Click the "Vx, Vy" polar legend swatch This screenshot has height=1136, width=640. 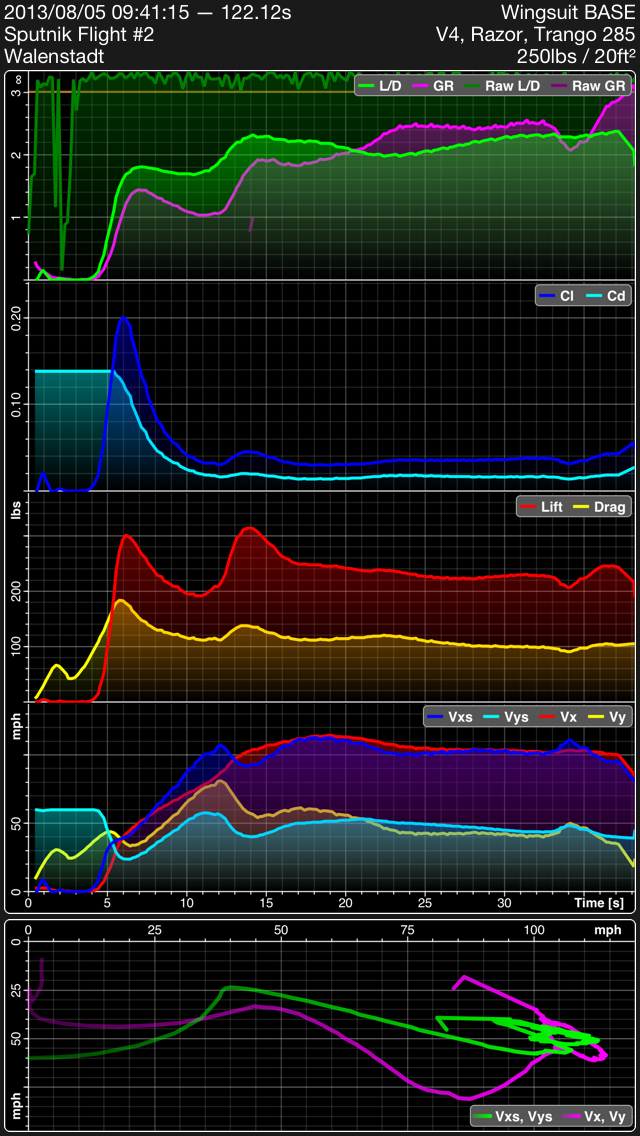tap(575, 1115)
